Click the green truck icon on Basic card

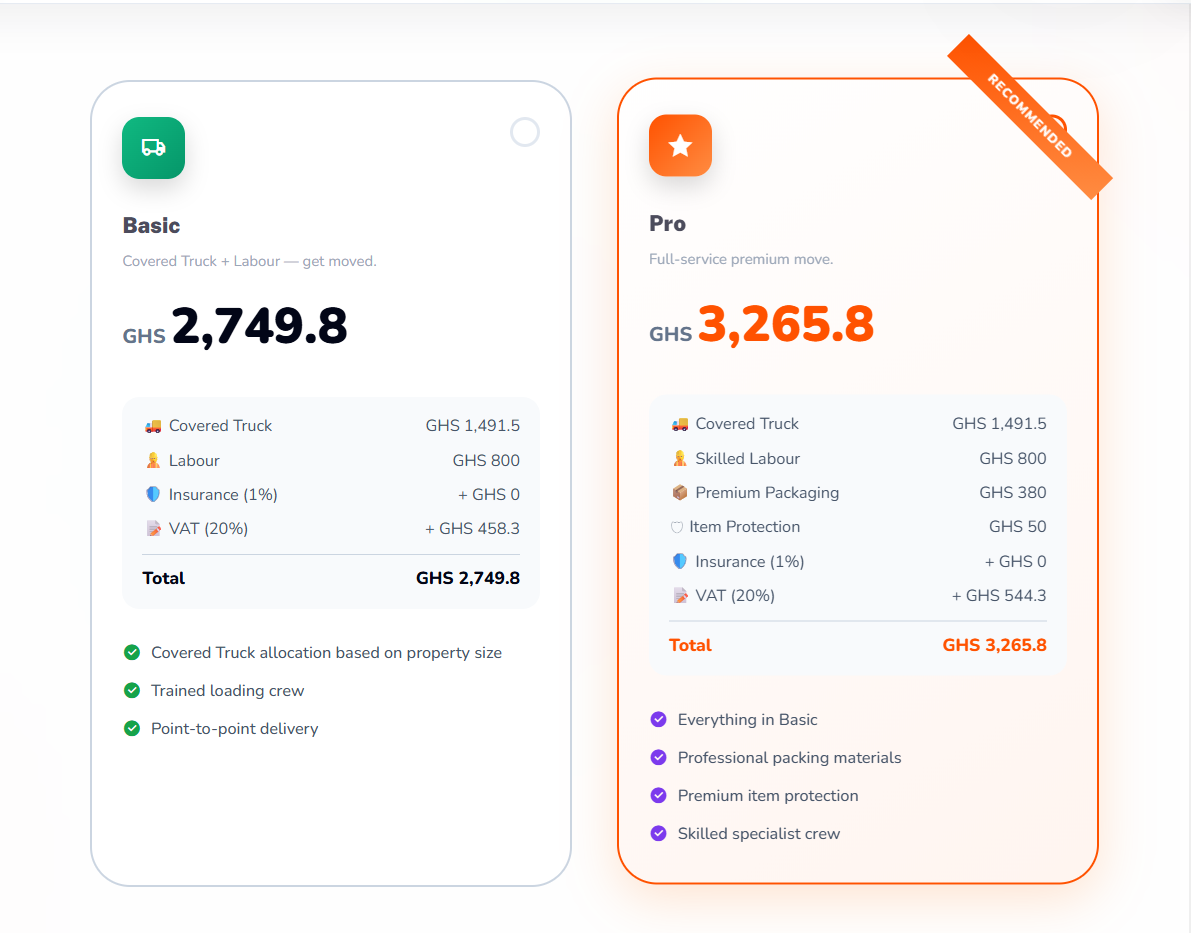pos(153,147)
